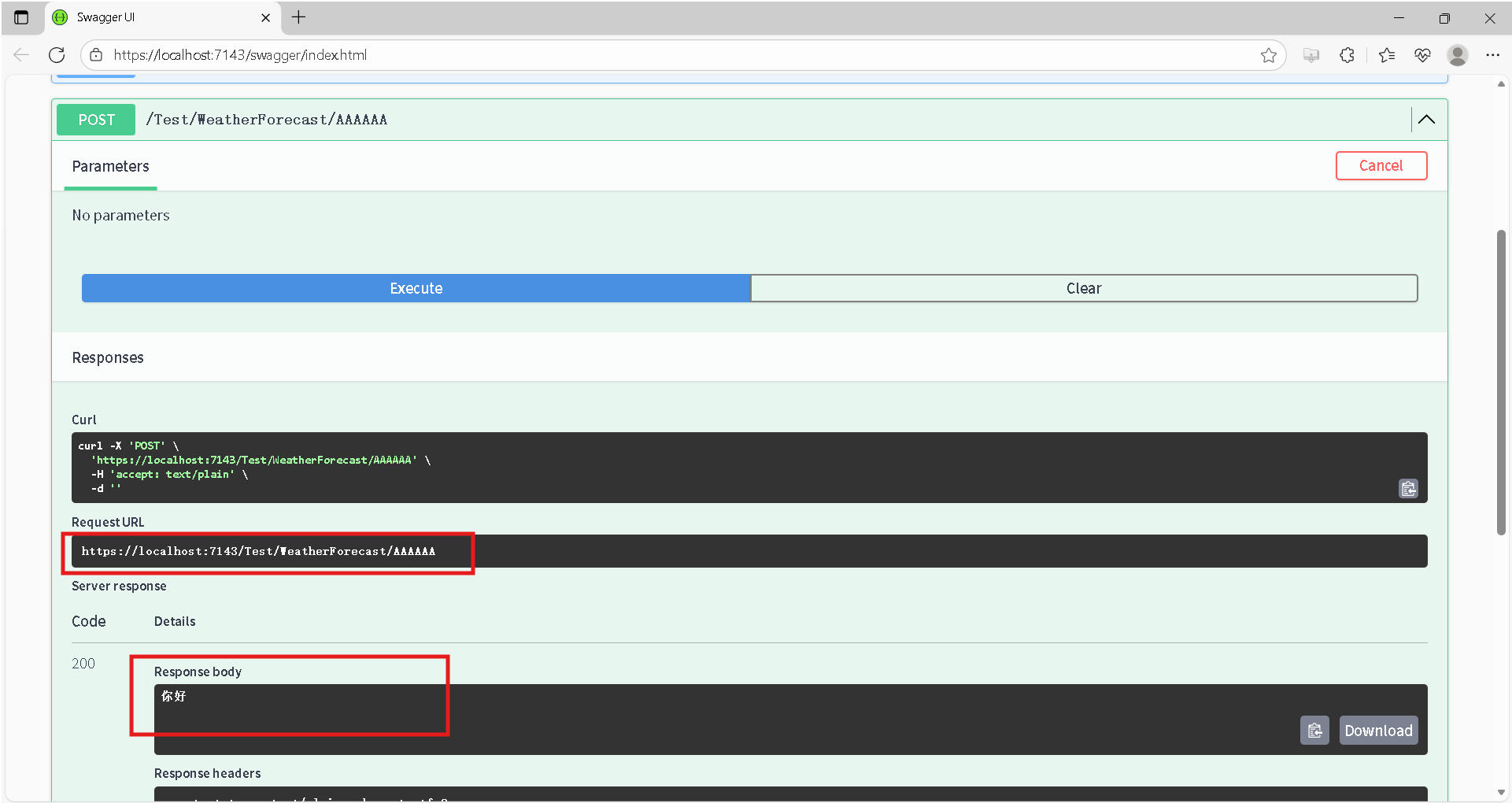Collapse the POST AAAAAA operation
Screen dimensions: 1512x803
[x=1426, y=120]
